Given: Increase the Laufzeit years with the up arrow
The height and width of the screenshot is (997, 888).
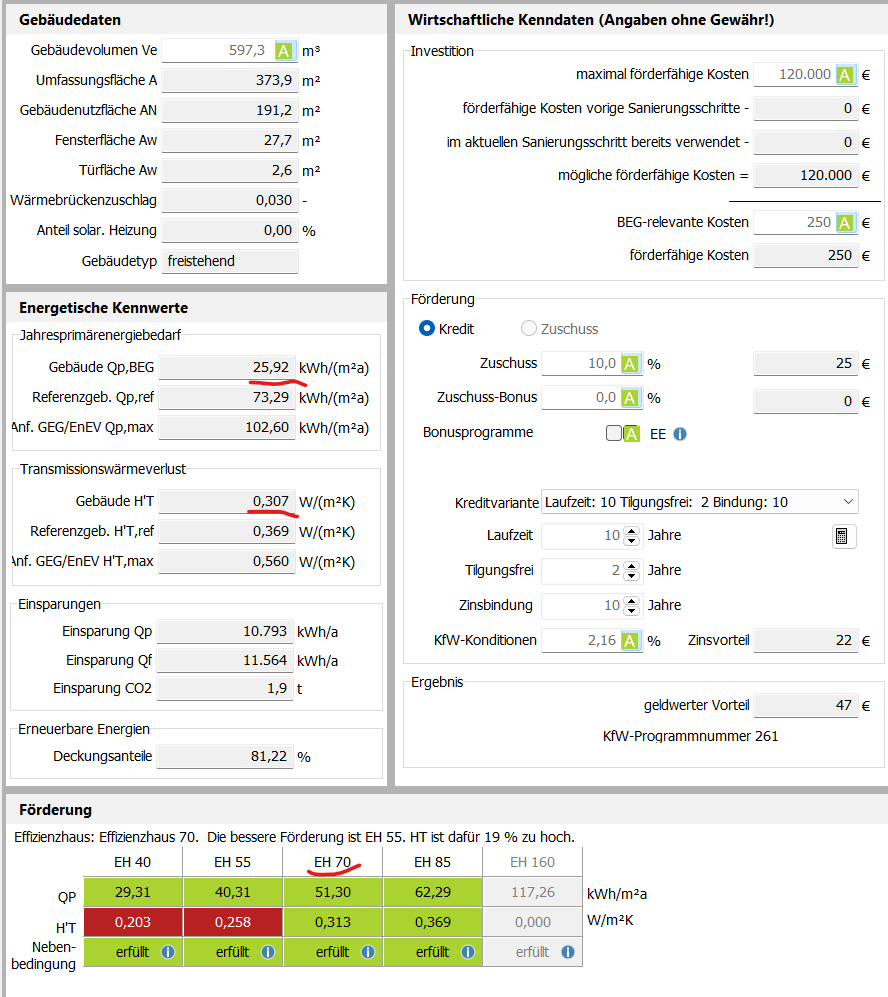Looking at the screenshot, I should point(631,531).
